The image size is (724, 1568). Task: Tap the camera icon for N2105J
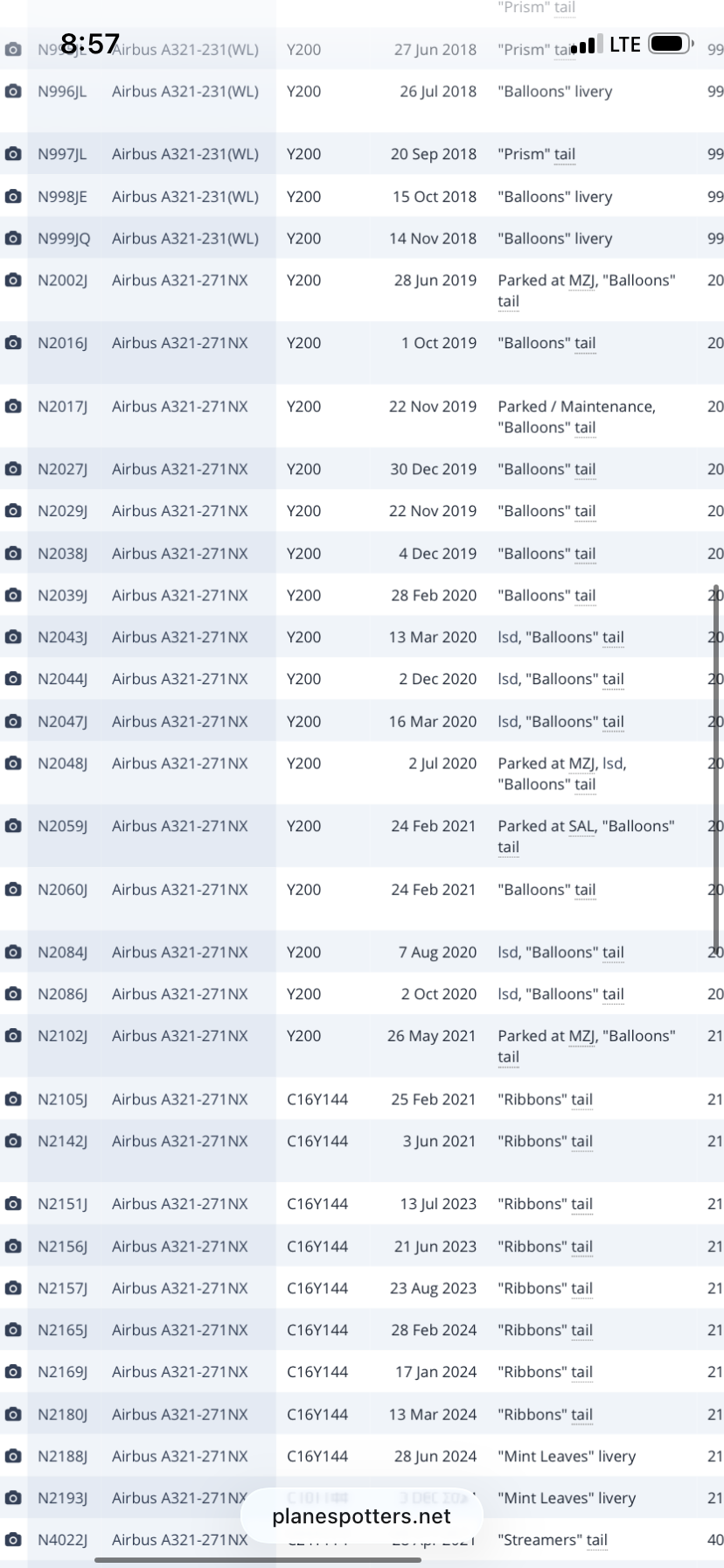tap(13, 1099)
